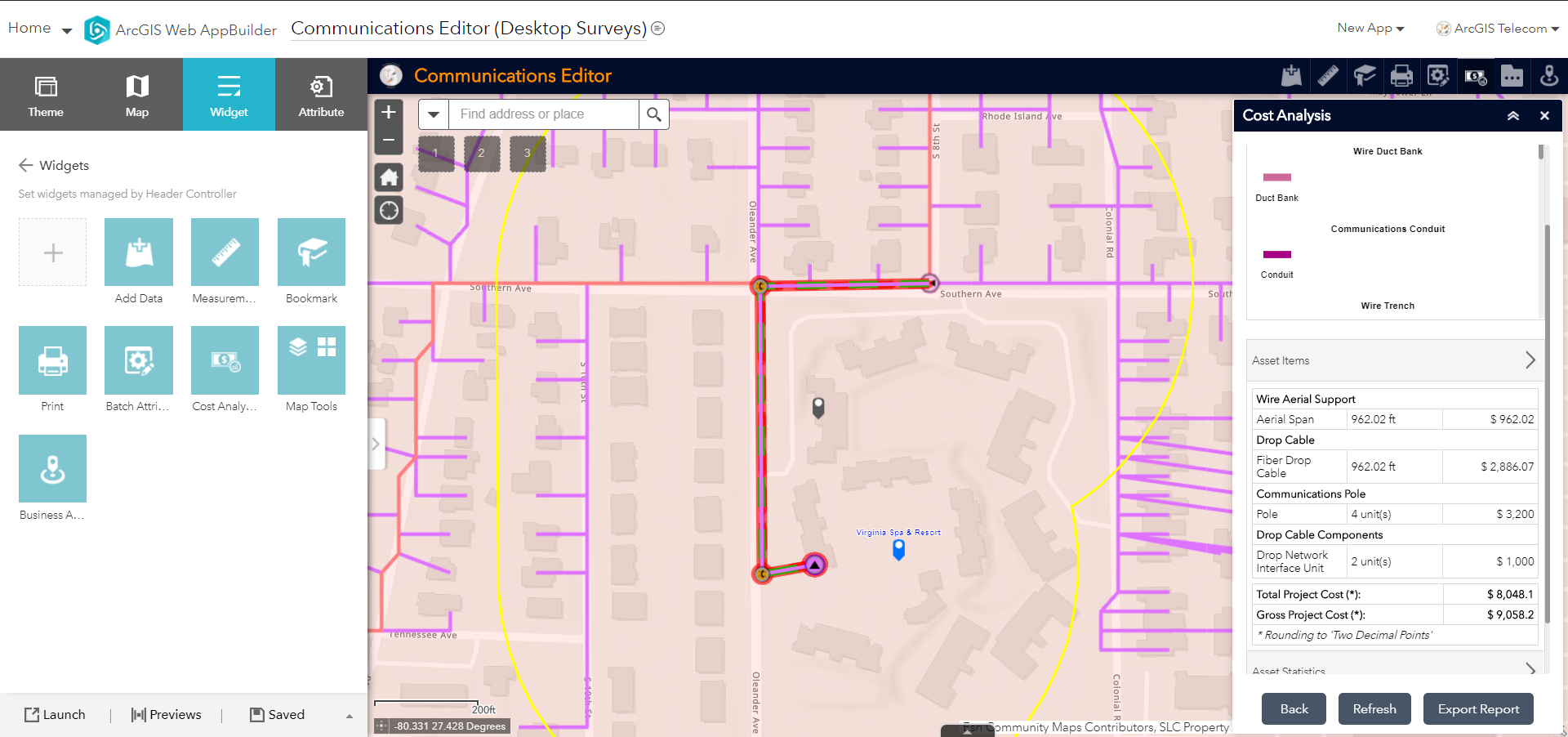Open search source dropdown arrow
The height and width of the screenshot is (737, 1568).
pyautogui.click(x=434, y=114)
